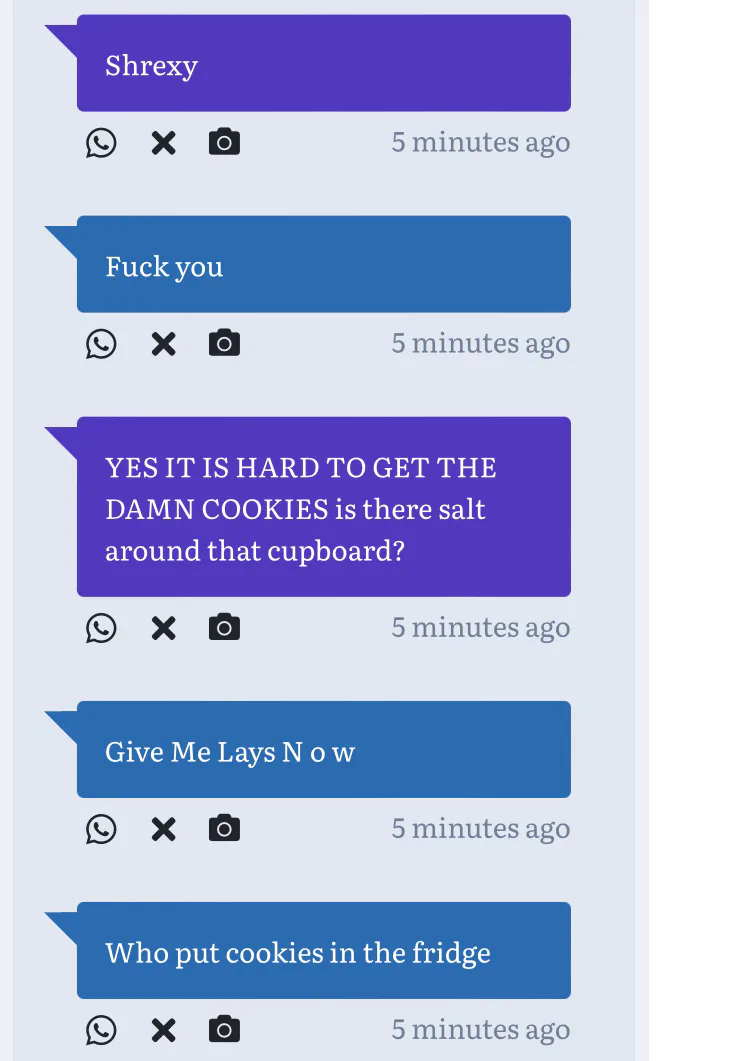Click camera icon under 'Give Me Lays' message
Screen dimensions: 750x1061
click(x=224, y=828)
